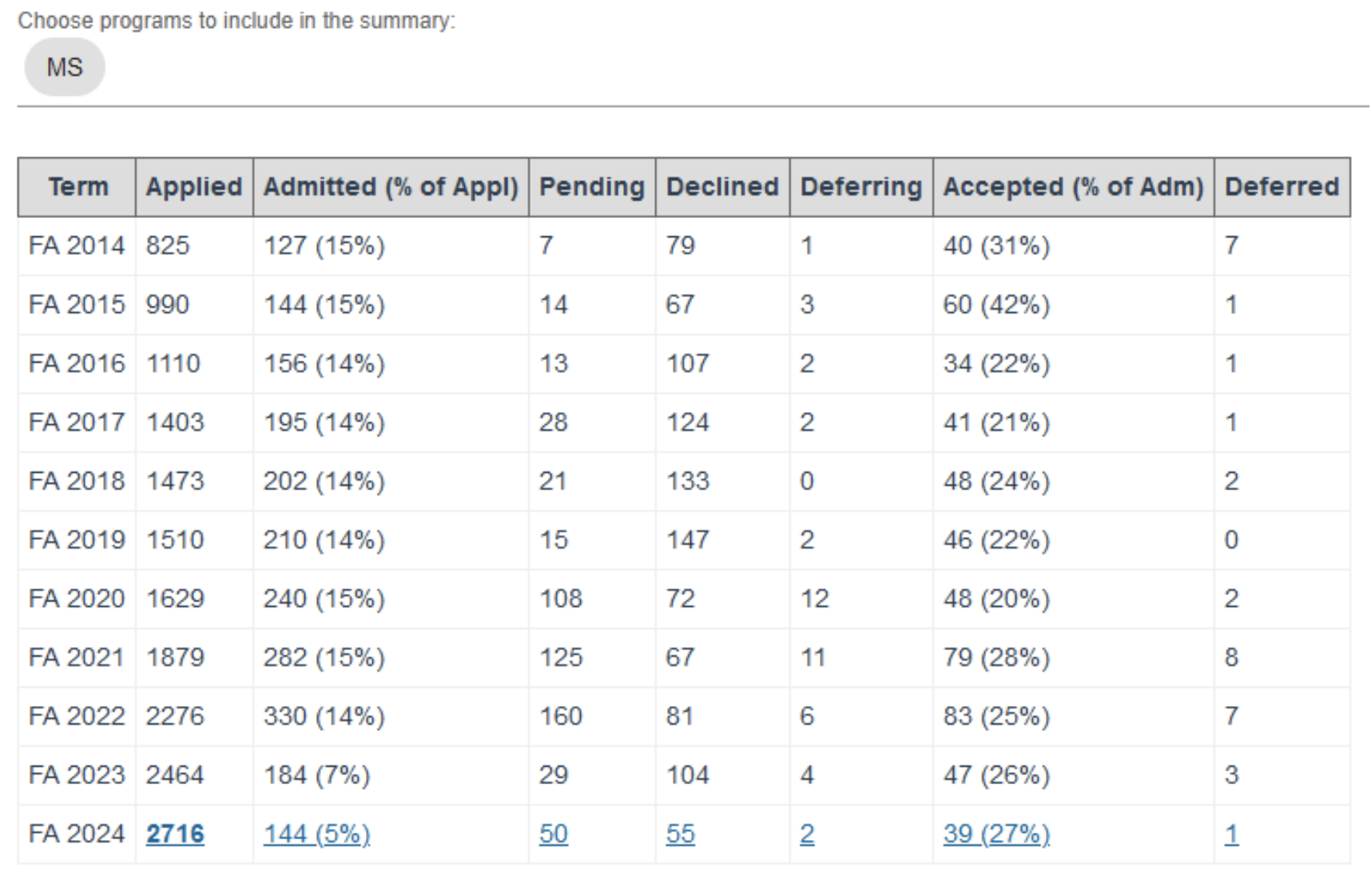
Task: Open the 2716 applied link for FA 2024
Action: (175, 833)
